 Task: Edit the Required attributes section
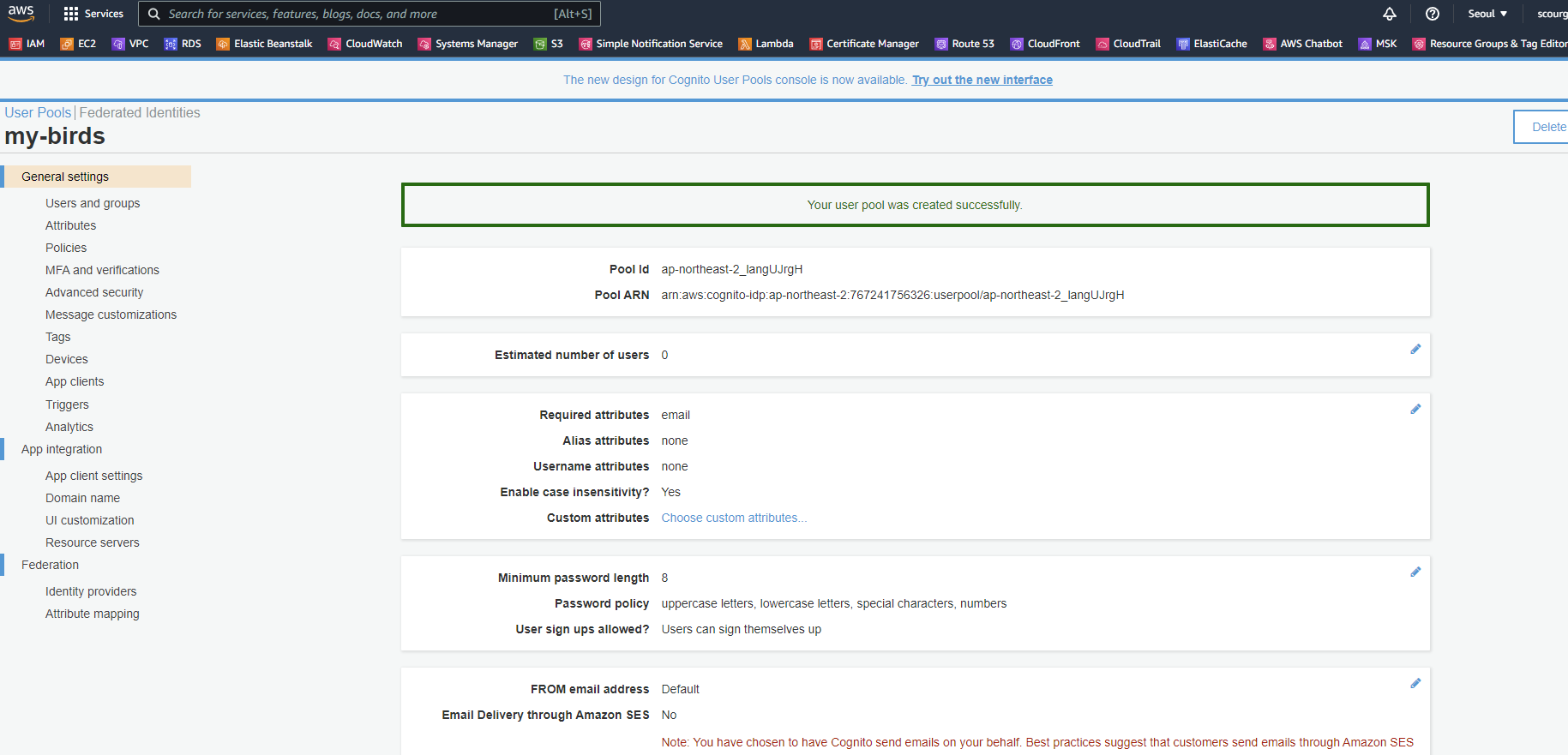(x=1415, y=409)
